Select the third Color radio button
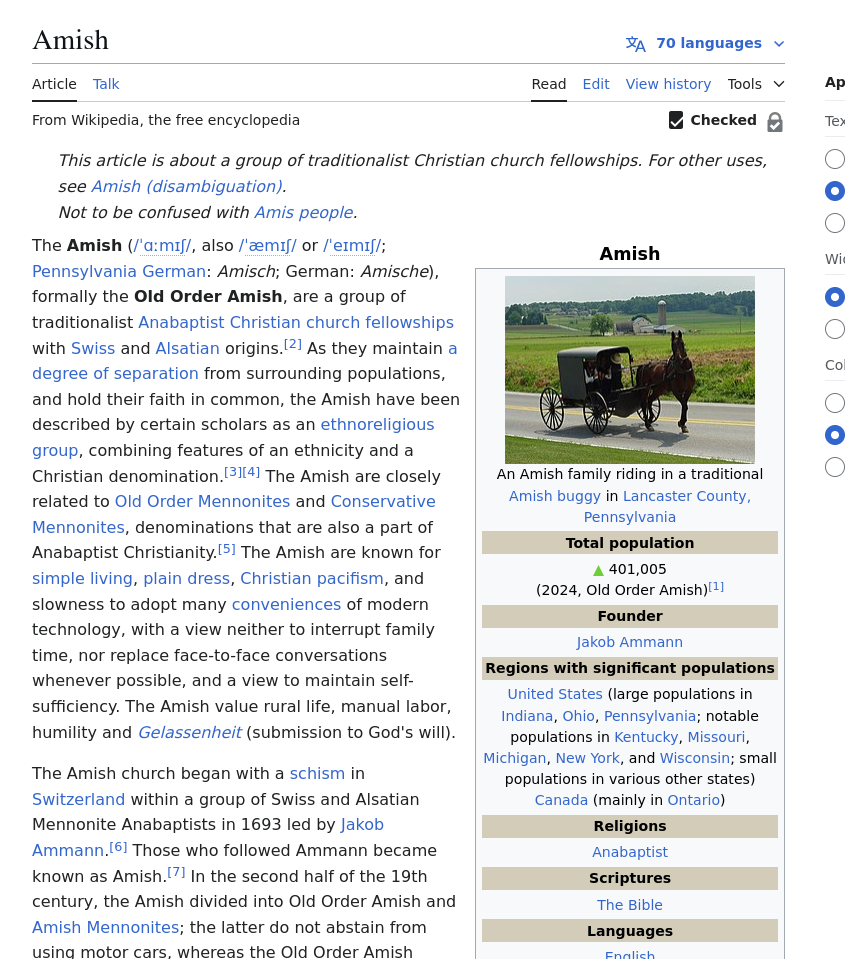845x959 pixels. click(x=835, y=467)
